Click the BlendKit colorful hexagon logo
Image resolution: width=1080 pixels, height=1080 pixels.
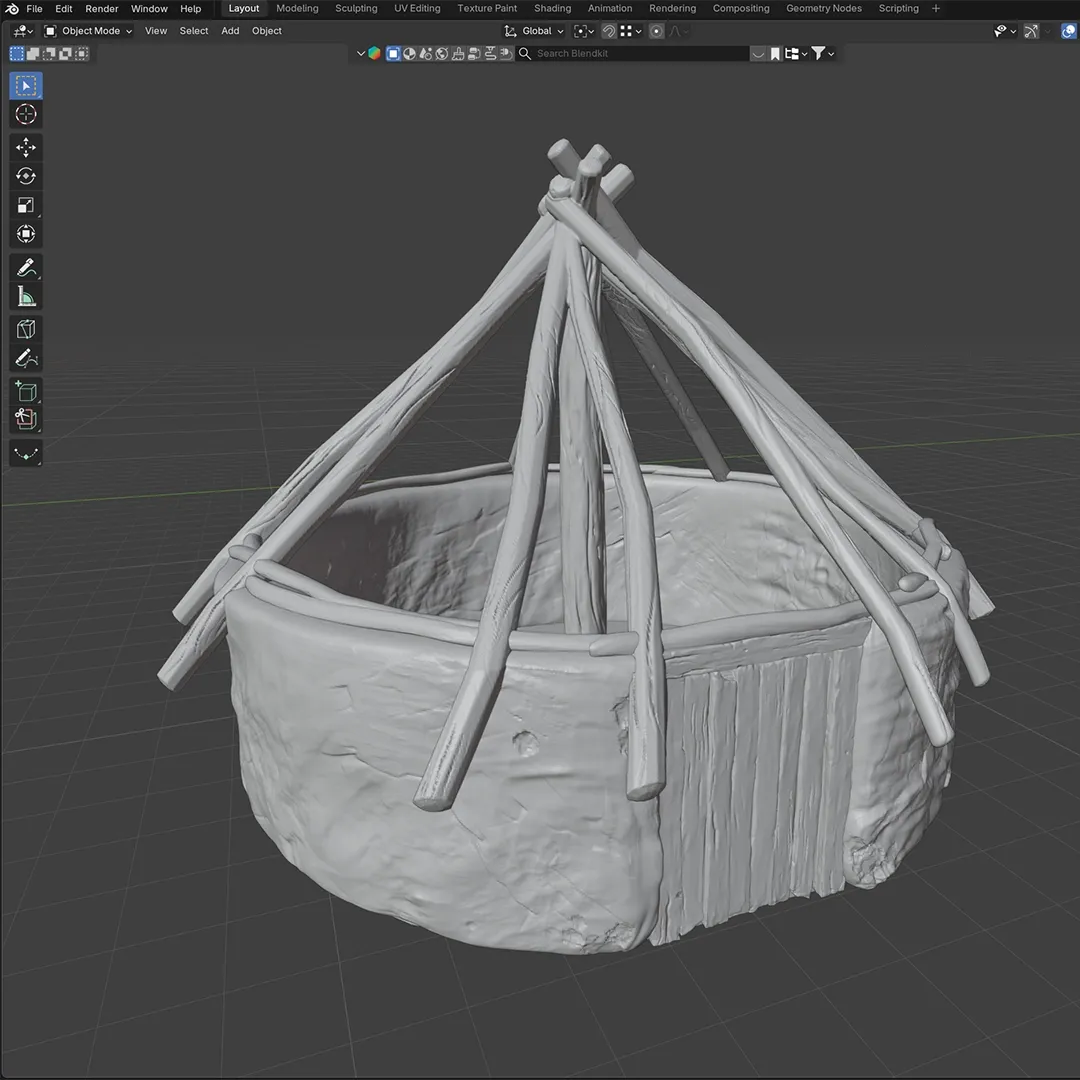click(374, 54)
